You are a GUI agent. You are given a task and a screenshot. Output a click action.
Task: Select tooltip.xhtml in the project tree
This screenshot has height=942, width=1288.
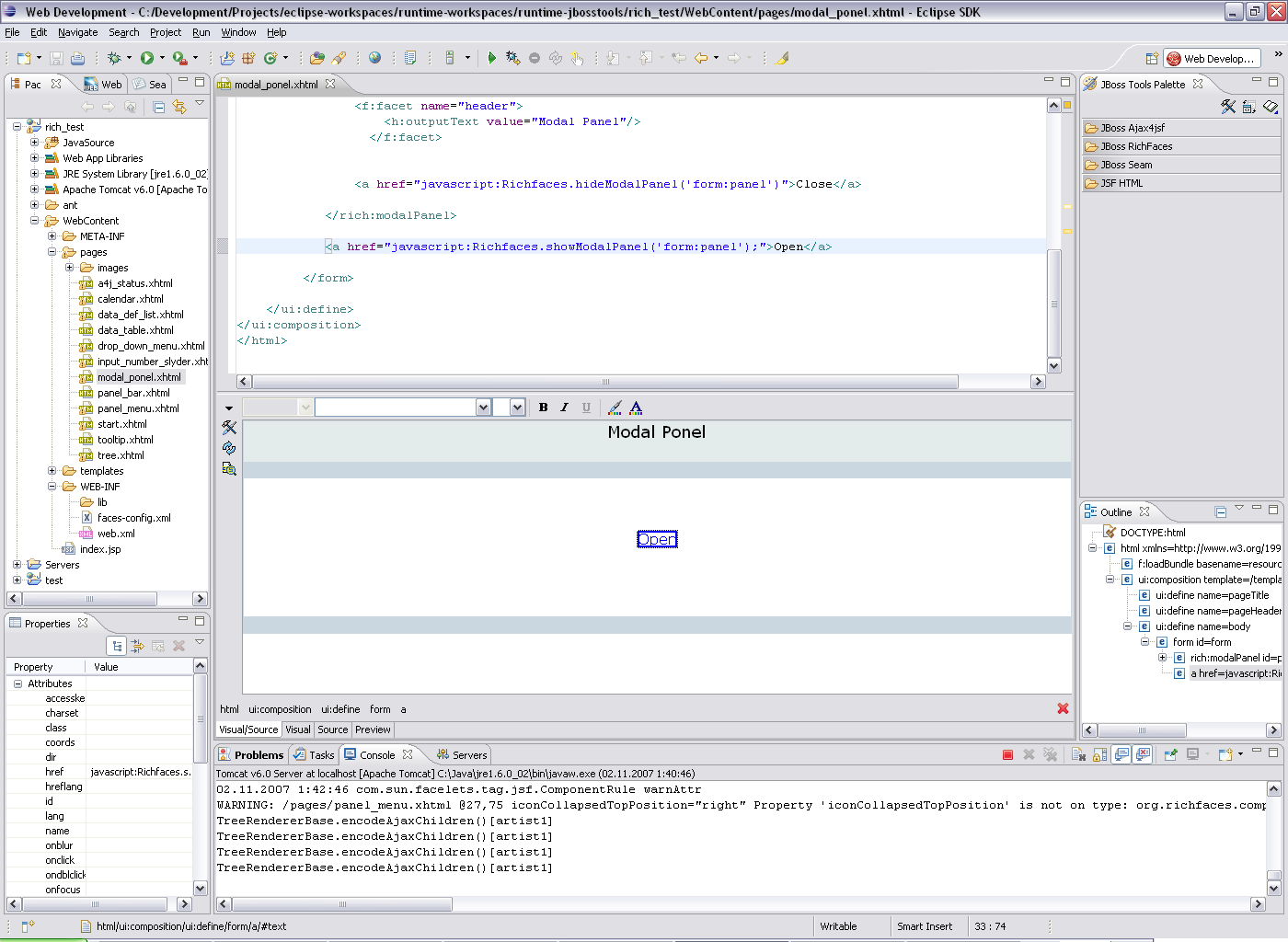click(x=125, y=440)
